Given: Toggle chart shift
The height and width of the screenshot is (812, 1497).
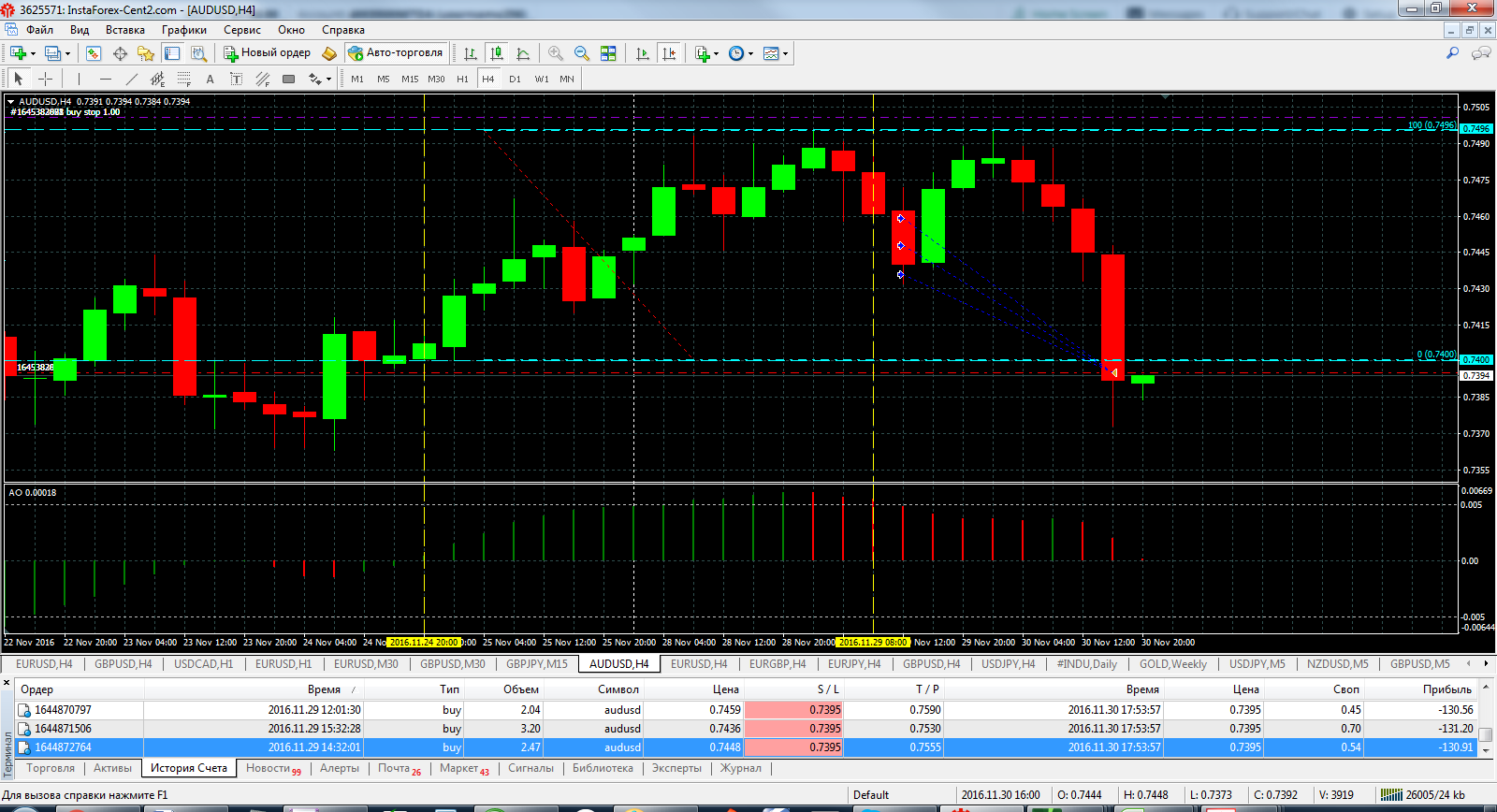Looking at the screenshot, I should coord(669,53).
